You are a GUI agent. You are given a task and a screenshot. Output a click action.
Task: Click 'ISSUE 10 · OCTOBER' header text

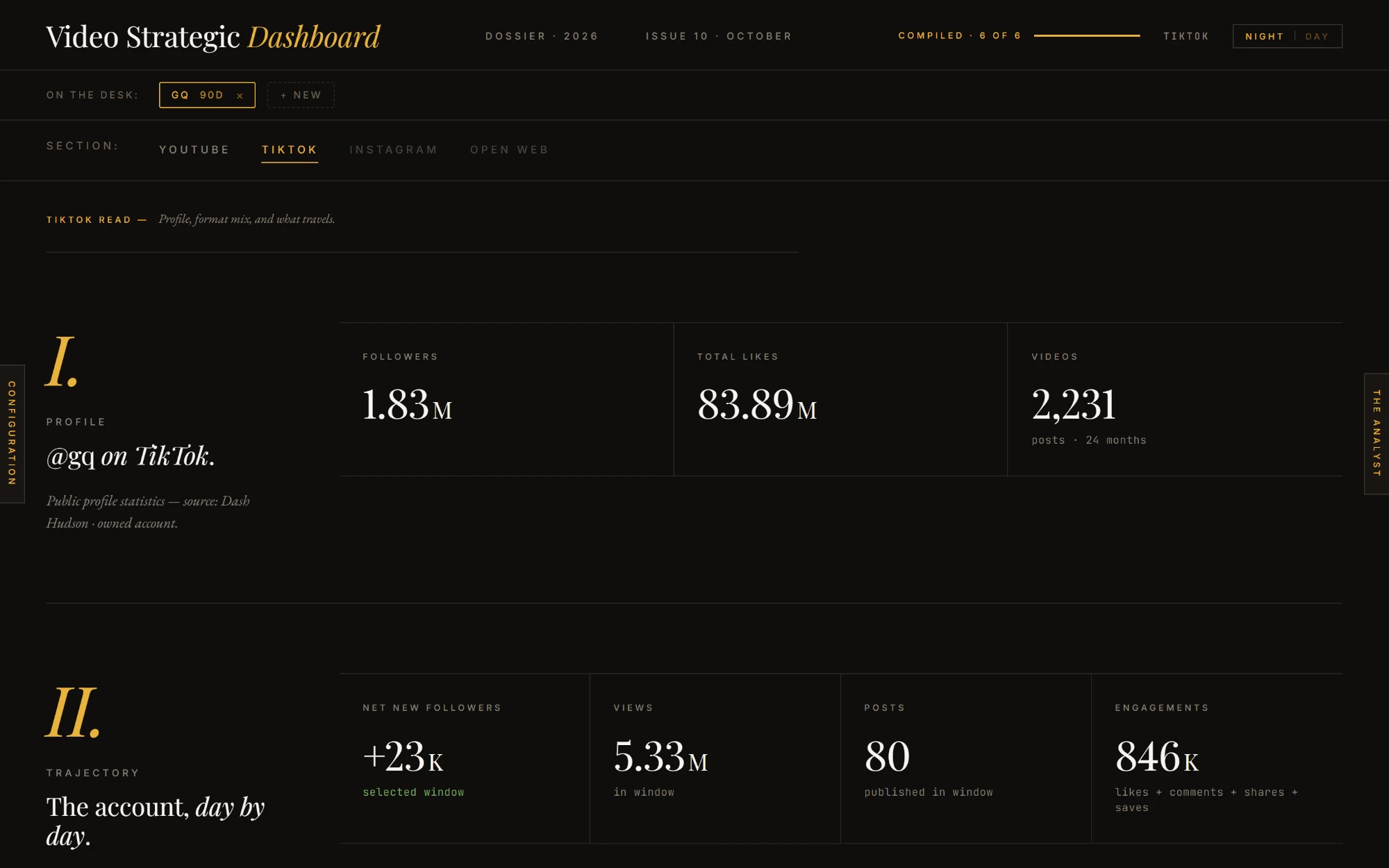click(x=719, y=36)
